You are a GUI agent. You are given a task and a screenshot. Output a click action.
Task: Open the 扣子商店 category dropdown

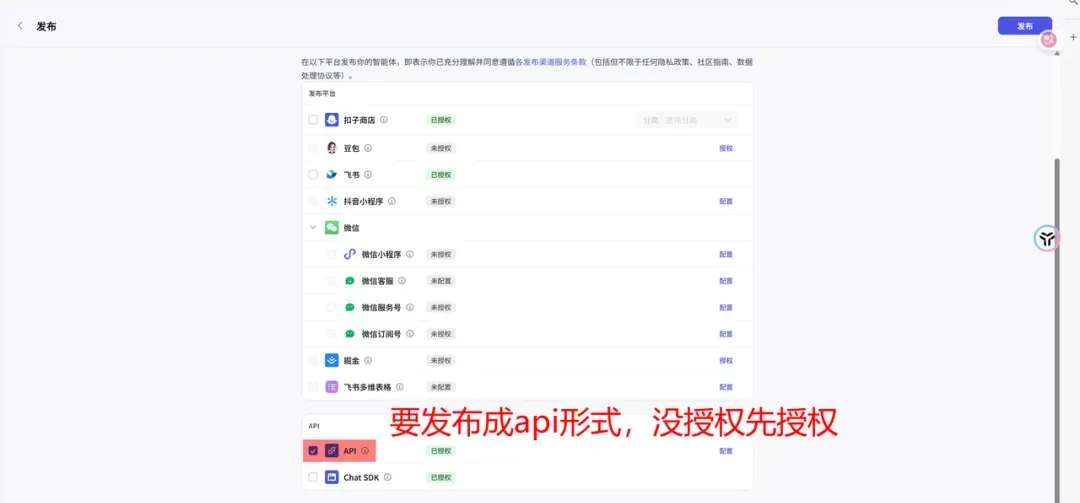(687, 120)
